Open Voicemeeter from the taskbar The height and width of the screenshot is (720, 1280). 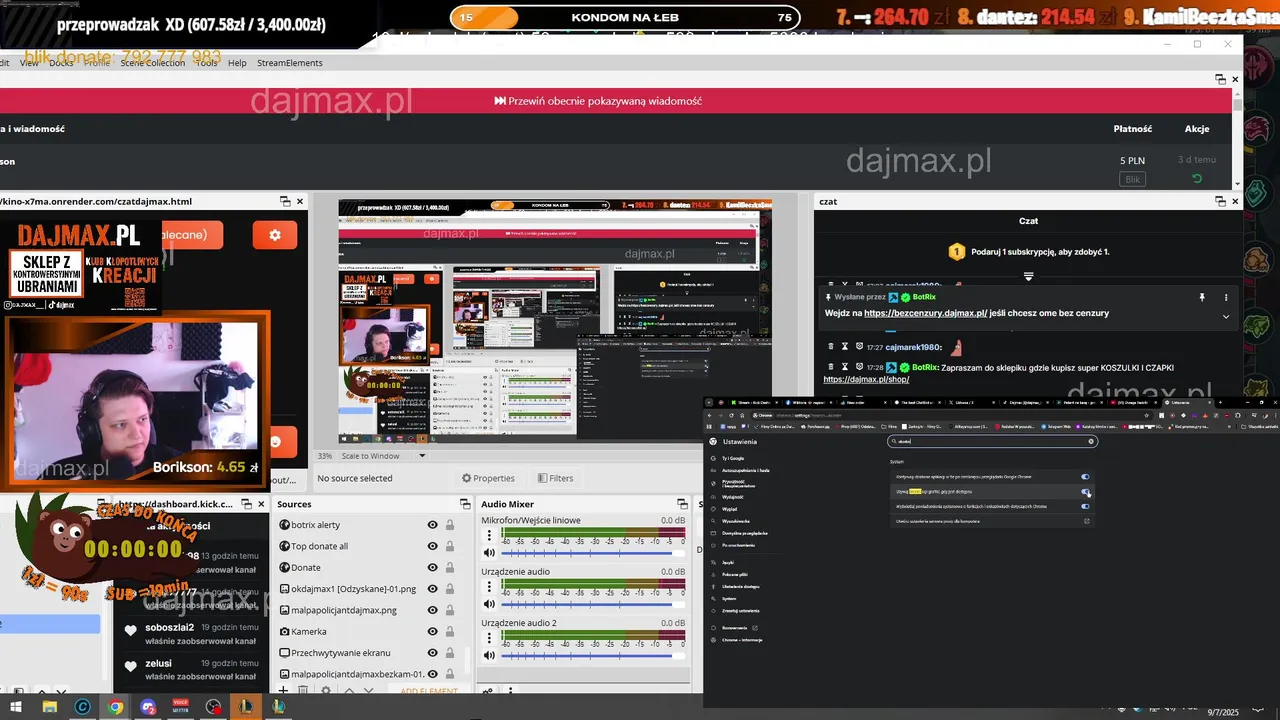point(181,707)
